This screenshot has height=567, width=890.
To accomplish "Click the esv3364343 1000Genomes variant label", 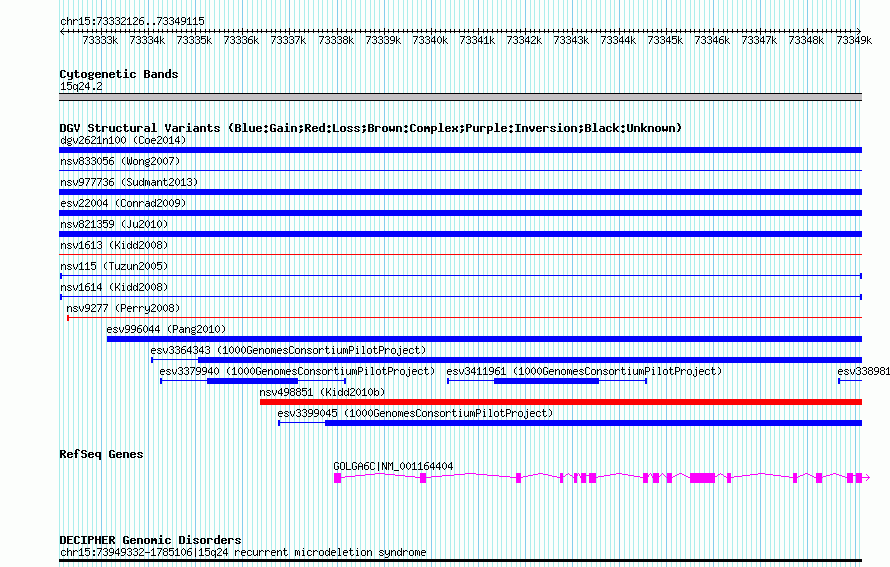I will 288,350.
